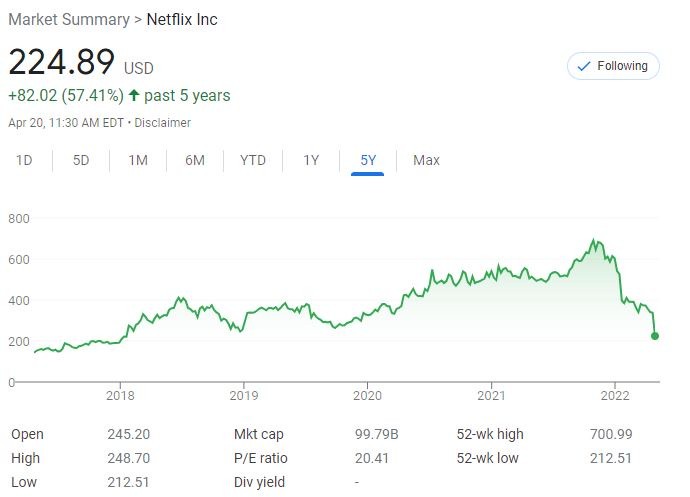Click the checkmark icon in Following
The width and height of the screenshot is (690, 497).
pyautogui.click(x=583, y=66)
